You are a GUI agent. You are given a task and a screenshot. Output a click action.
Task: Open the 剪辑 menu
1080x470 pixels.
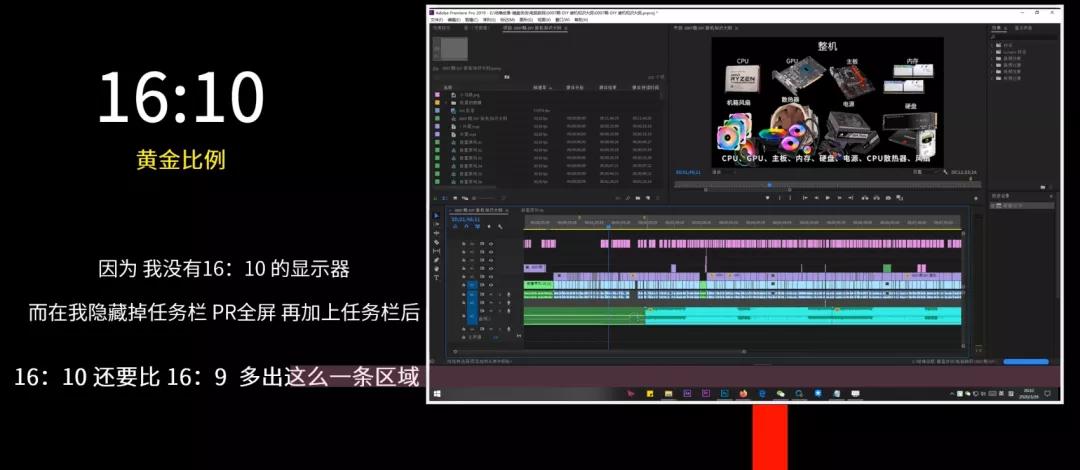[471, 20]
